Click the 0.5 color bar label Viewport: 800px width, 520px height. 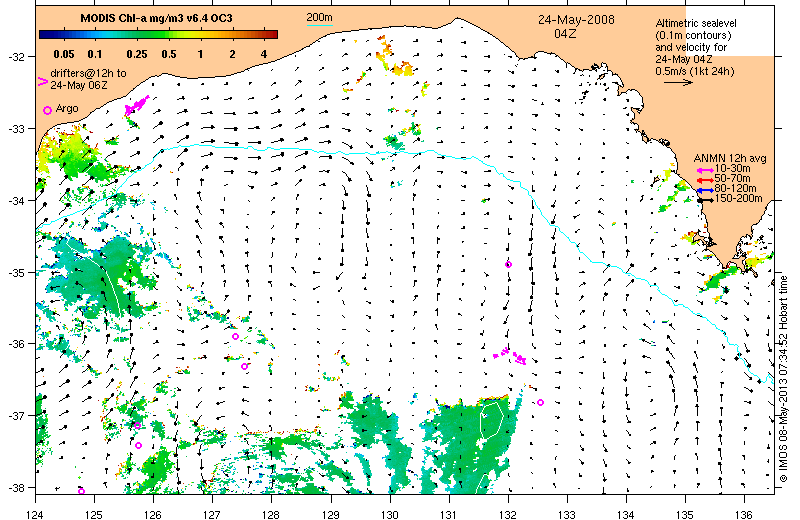point(169,54)
